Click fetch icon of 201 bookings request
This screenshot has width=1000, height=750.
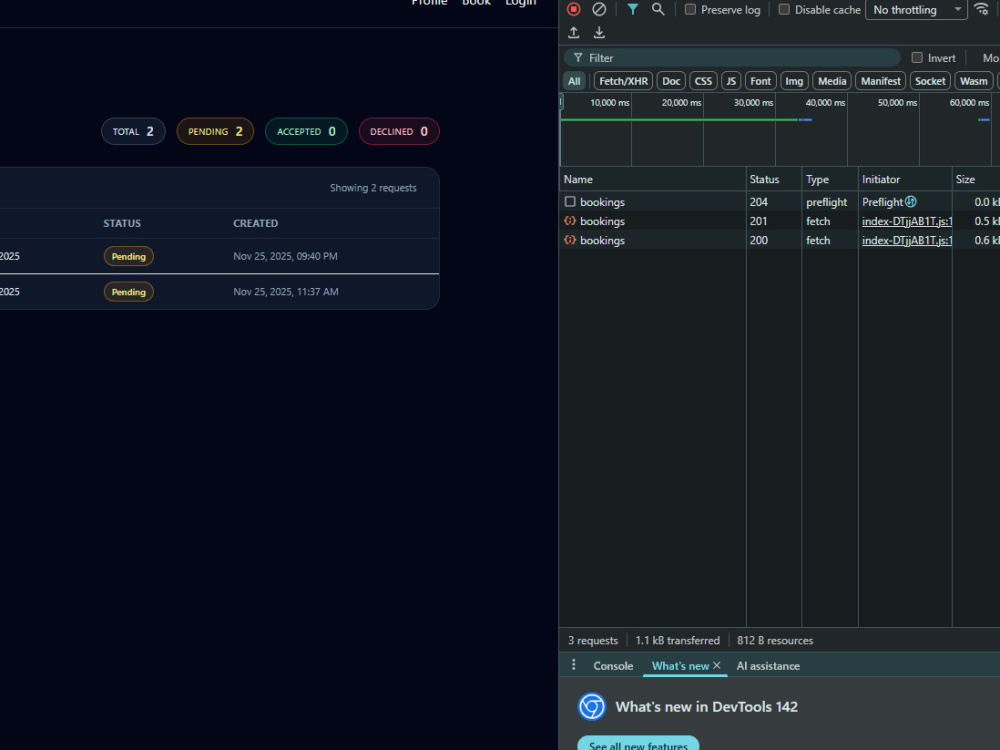point(570,221)
